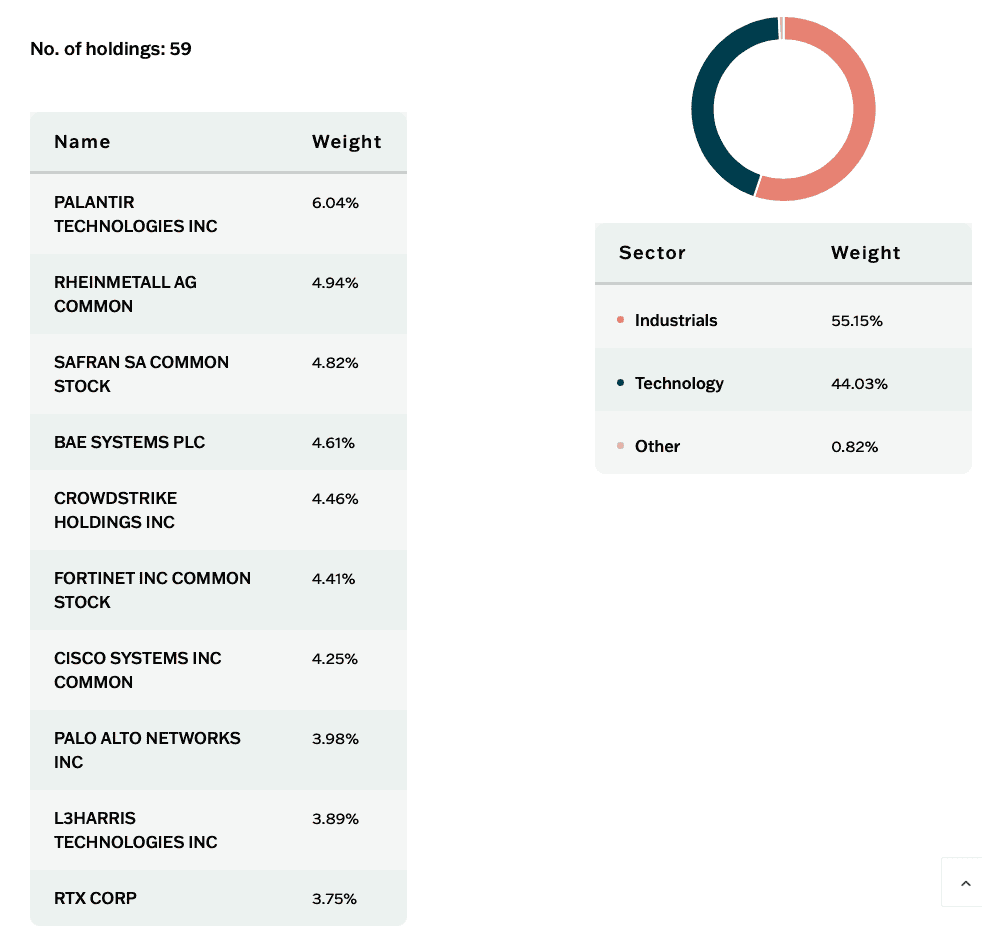982x930 pixels.
Task: Select the Palantir Technologies Inc row
Action: (x=136, y=214)
